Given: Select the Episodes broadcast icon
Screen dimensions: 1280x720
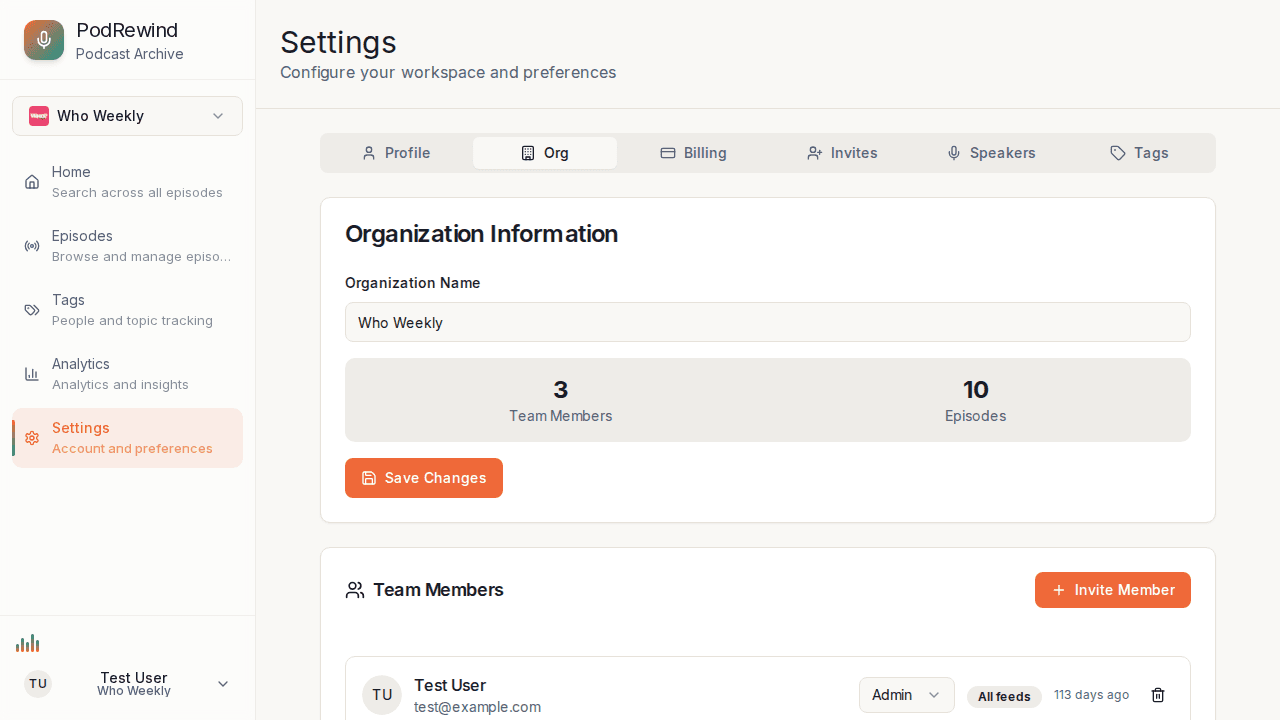Looking at the screenshot, I should click(32, 245).
